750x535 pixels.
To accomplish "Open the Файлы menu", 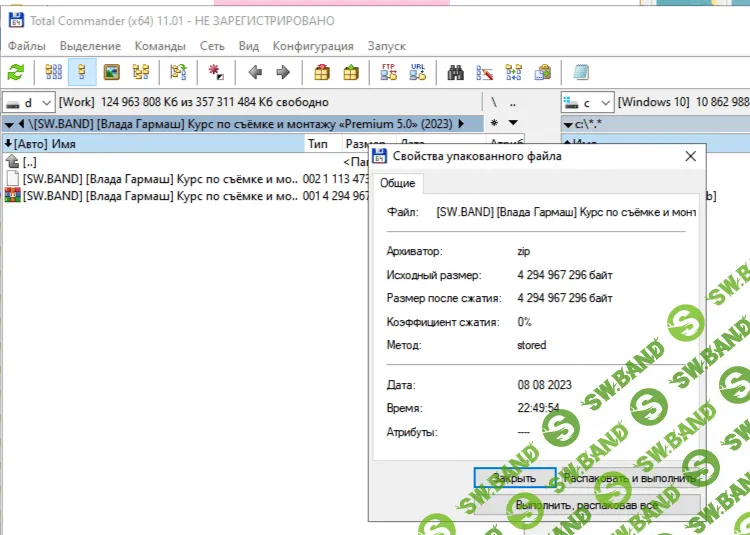I will coord(26,46).
